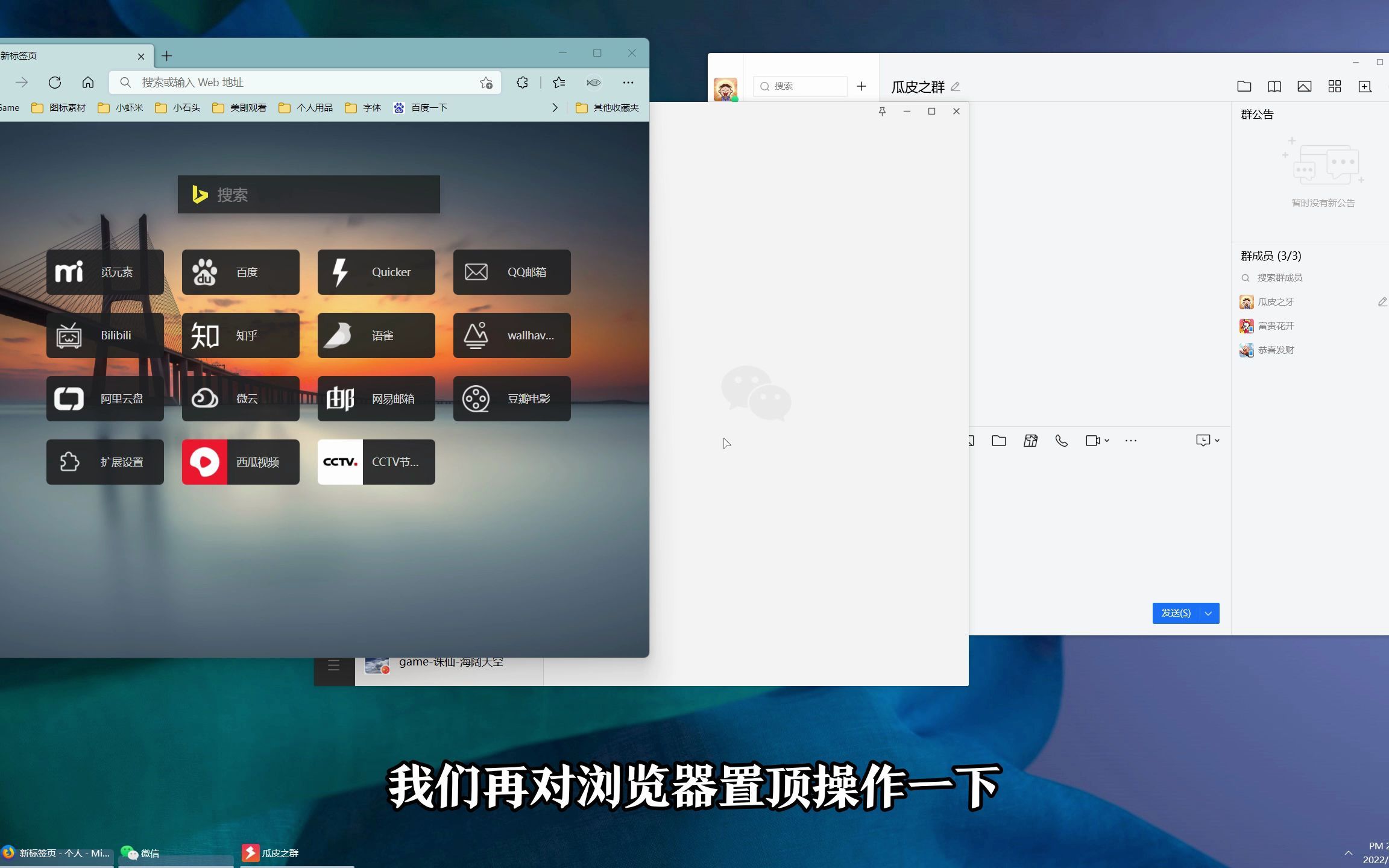Expand the send options arrow next to 发送
This screenshot has height=868, width=1389.
(x=1209, y=613)
